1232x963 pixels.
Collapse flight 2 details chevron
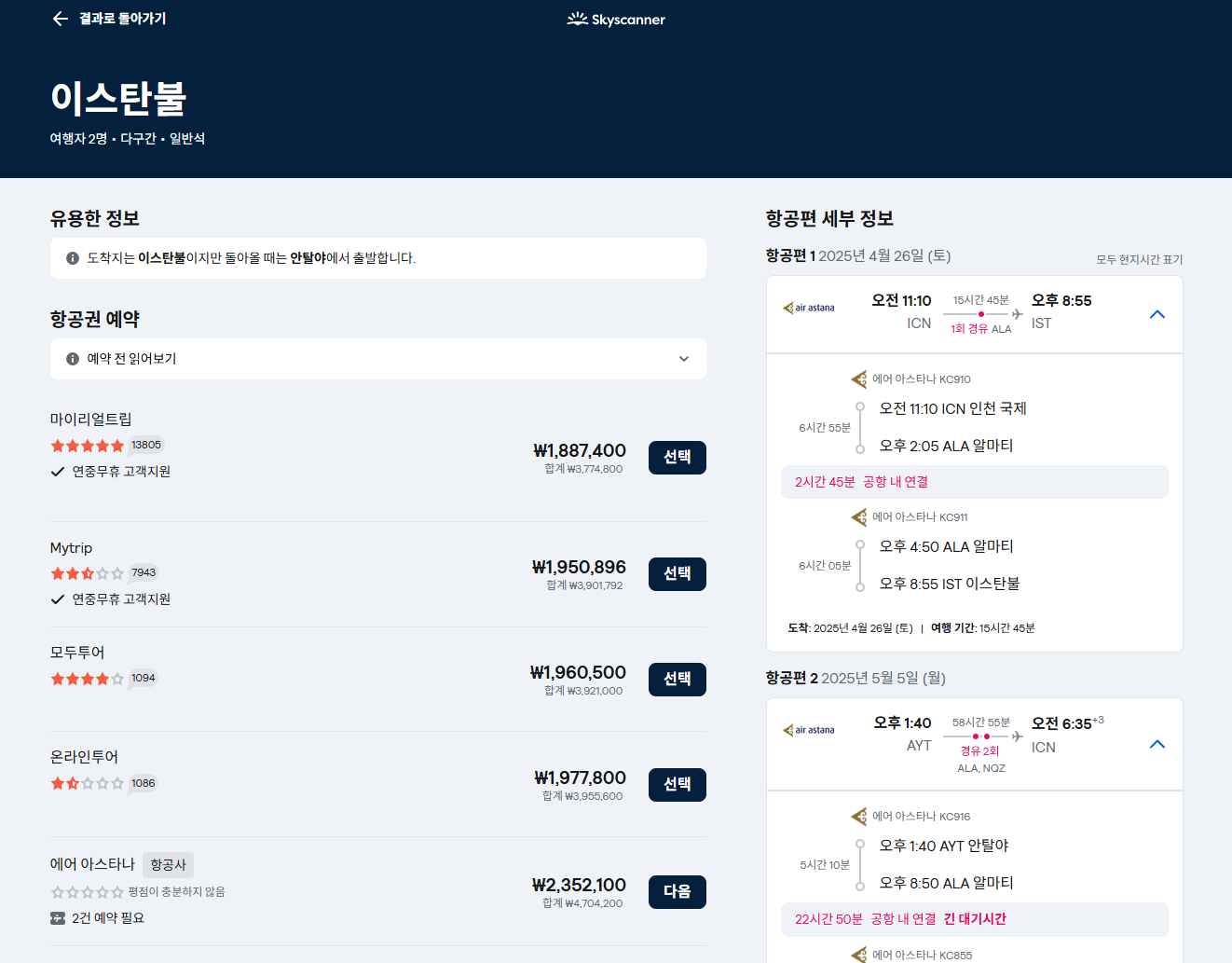pos(1157,744)
